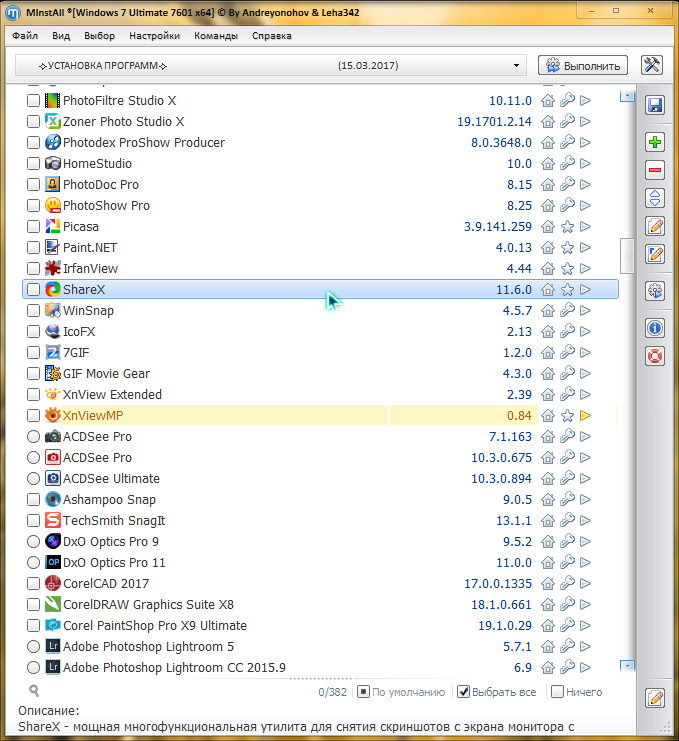Image resolution: width=679 pixels, height=741 pixels.
Task: Click the red minus remove icon
Action: click(655, 170)
